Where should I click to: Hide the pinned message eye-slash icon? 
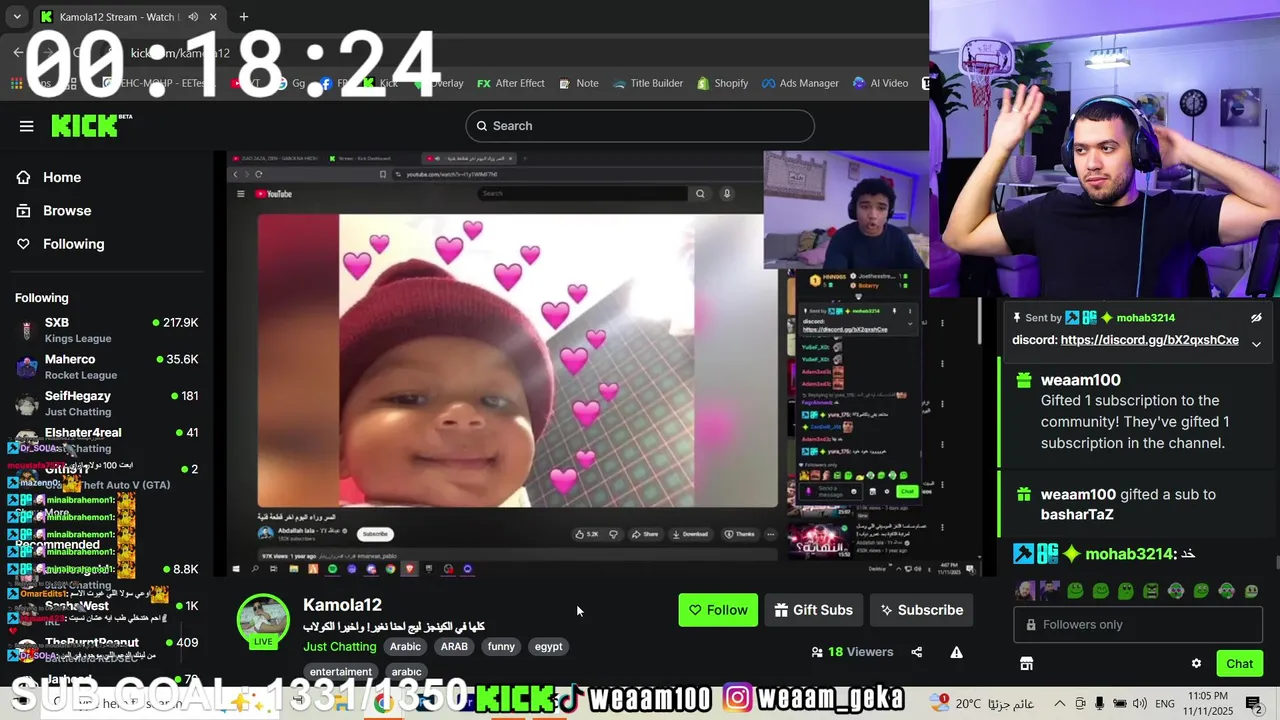(1256, 318)
